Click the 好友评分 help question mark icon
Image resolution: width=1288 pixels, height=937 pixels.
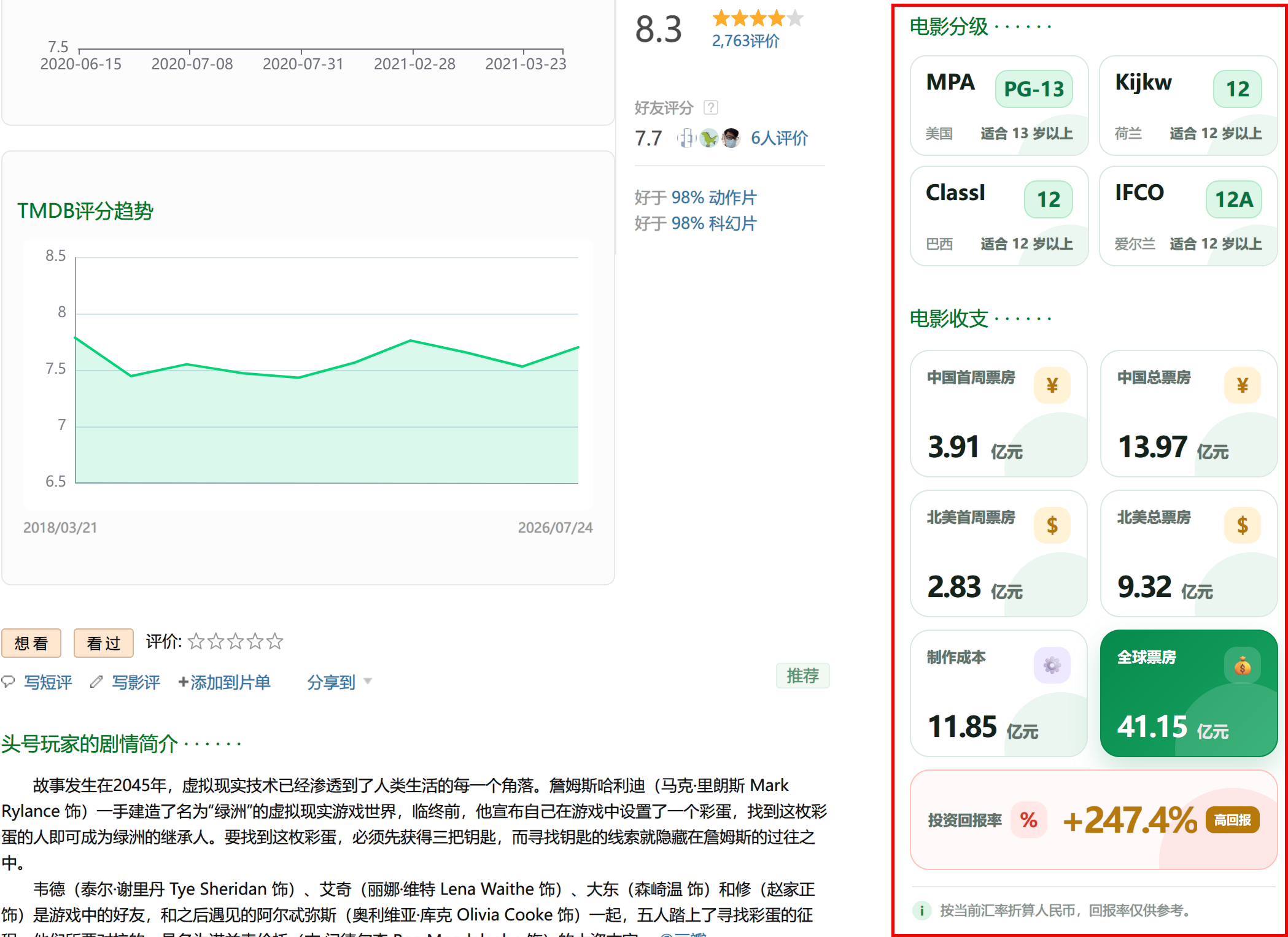(711, 107)
